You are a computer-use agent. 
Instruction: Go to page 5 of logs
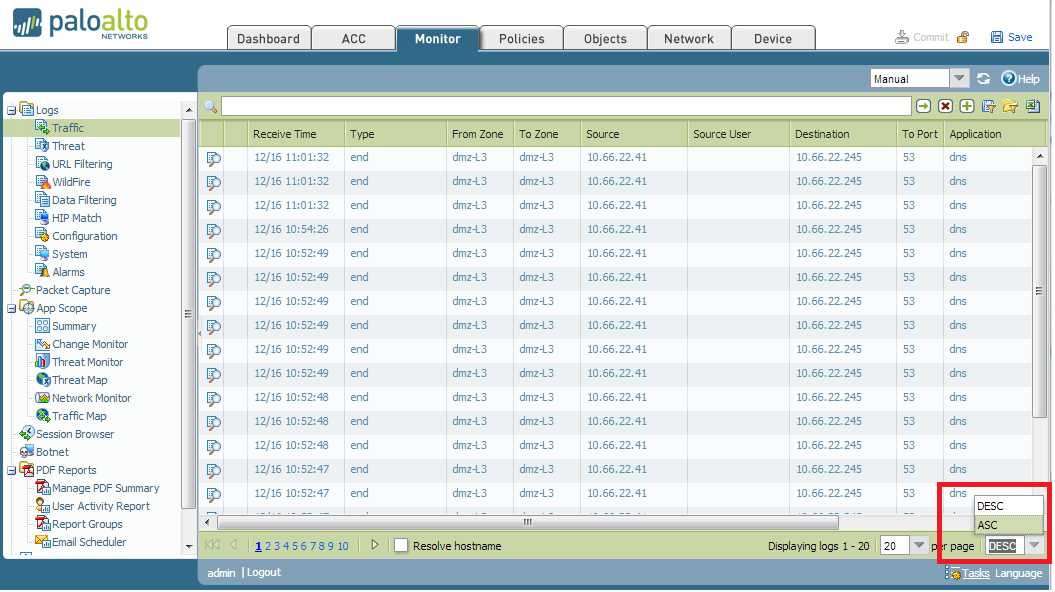295,546
